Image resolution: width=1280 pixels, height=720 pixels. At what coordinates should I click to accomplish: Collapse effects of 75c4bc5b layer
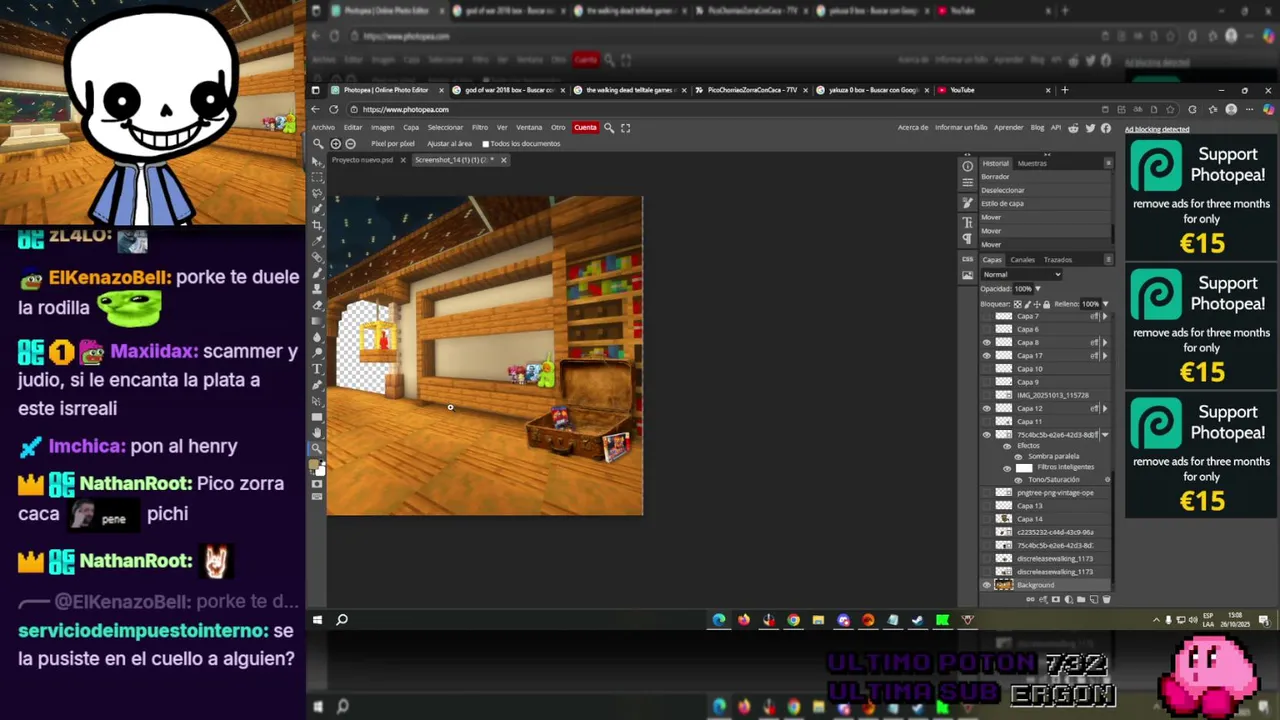click(x=1105, y=435)
